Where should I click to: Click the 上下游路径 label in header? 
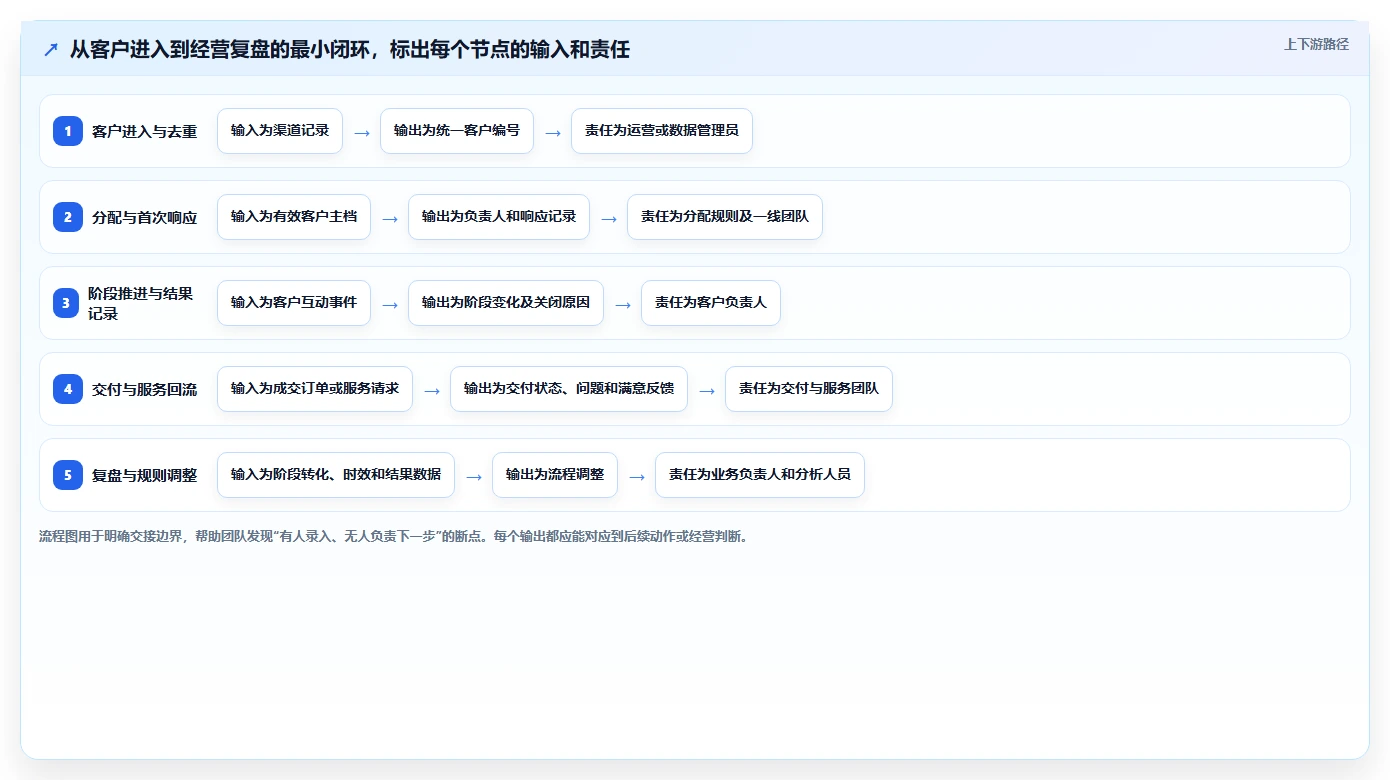(x=1316, y=44)
